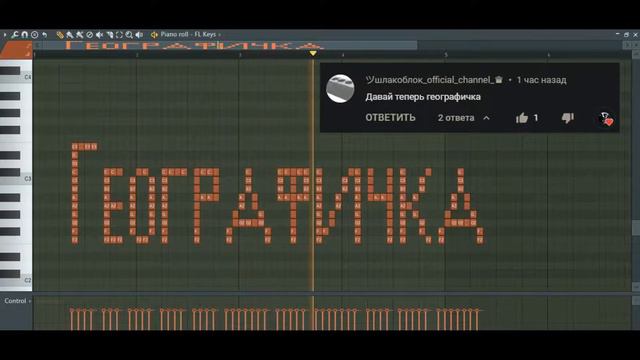640x360 pixels.
Task: Click the comment text 'Давай теперь географичка'
Action: tap(423, 97)
